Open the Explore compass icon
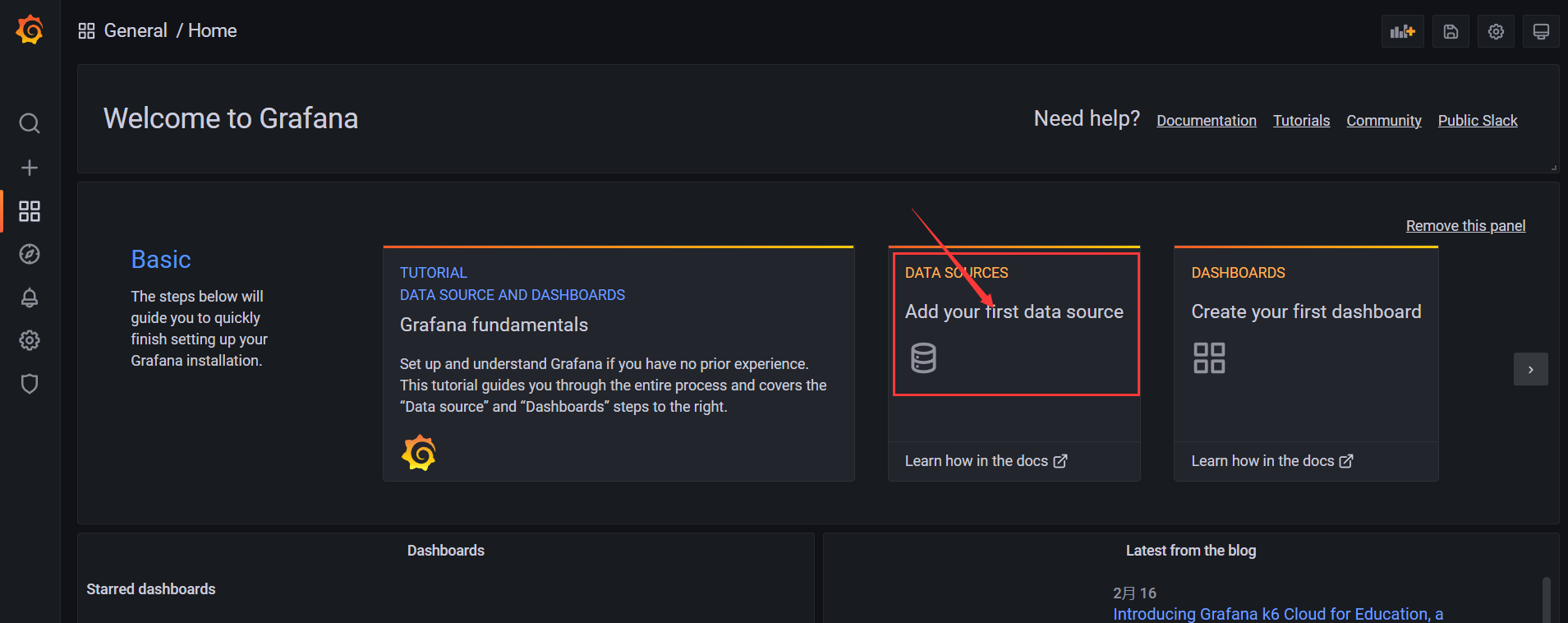This screenshot has height=623, width=1568. point(30,254)
